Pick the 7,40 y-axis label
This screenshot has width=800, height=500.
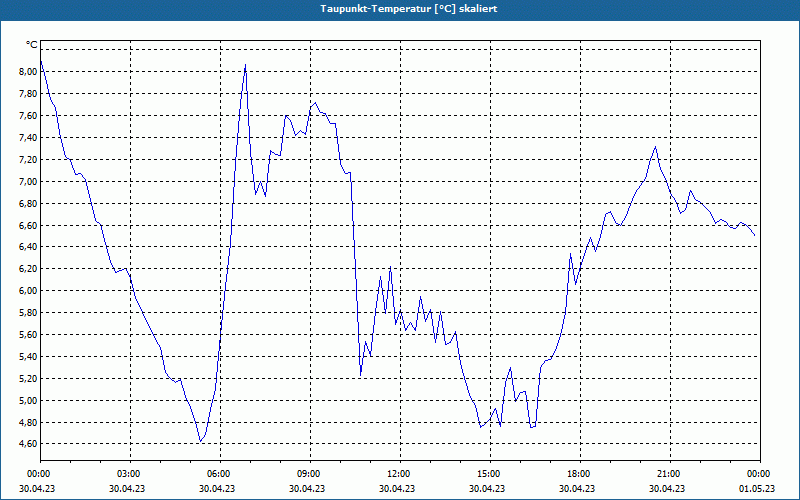point(28,138)
